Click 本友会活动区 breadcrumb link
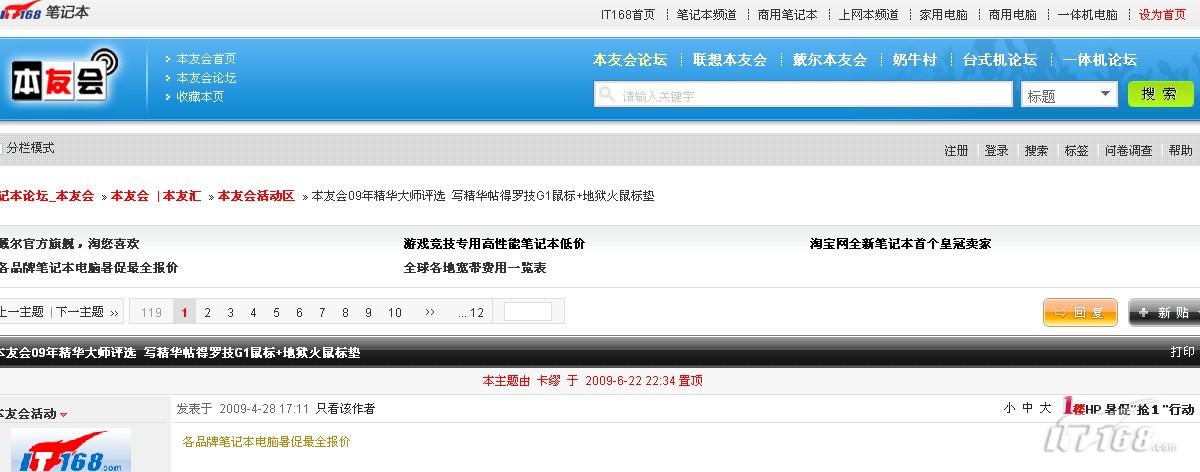Screen dimensions: 1200x472 coord(256,196)
